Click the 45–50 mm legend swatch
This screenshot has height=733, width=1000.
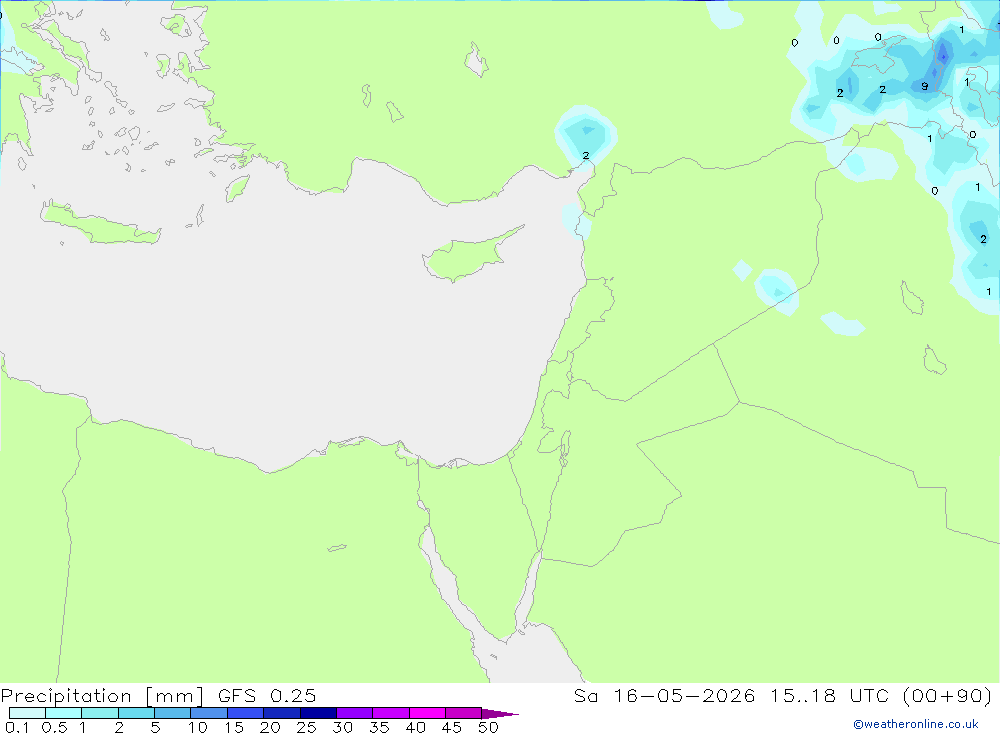point(463,713)
